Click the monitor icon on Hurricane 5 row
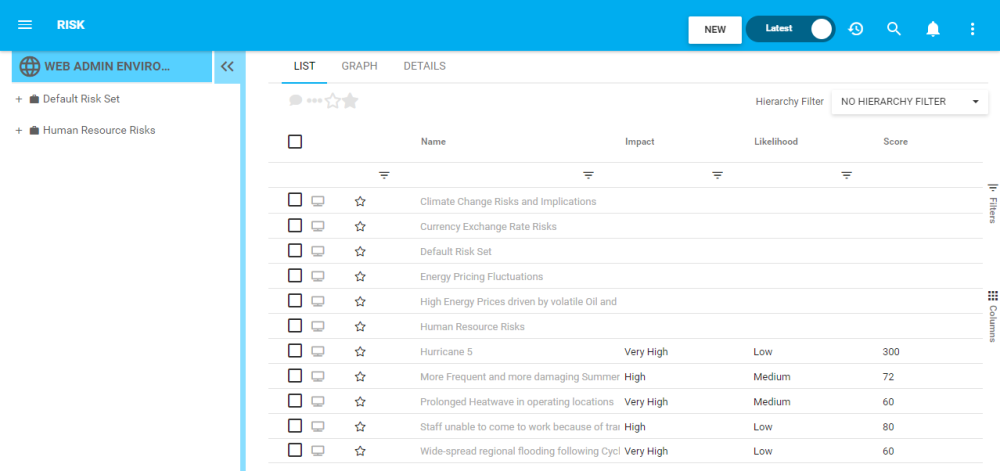This screenshot has height=471, width=1000. (x=318, y=351)
